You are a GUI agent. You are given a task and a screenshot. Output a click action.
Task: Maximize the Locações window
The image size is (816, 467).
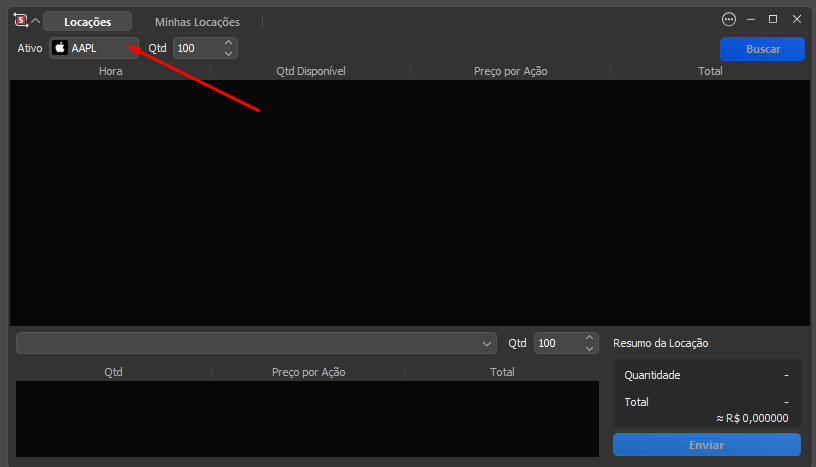pos(773,19)
